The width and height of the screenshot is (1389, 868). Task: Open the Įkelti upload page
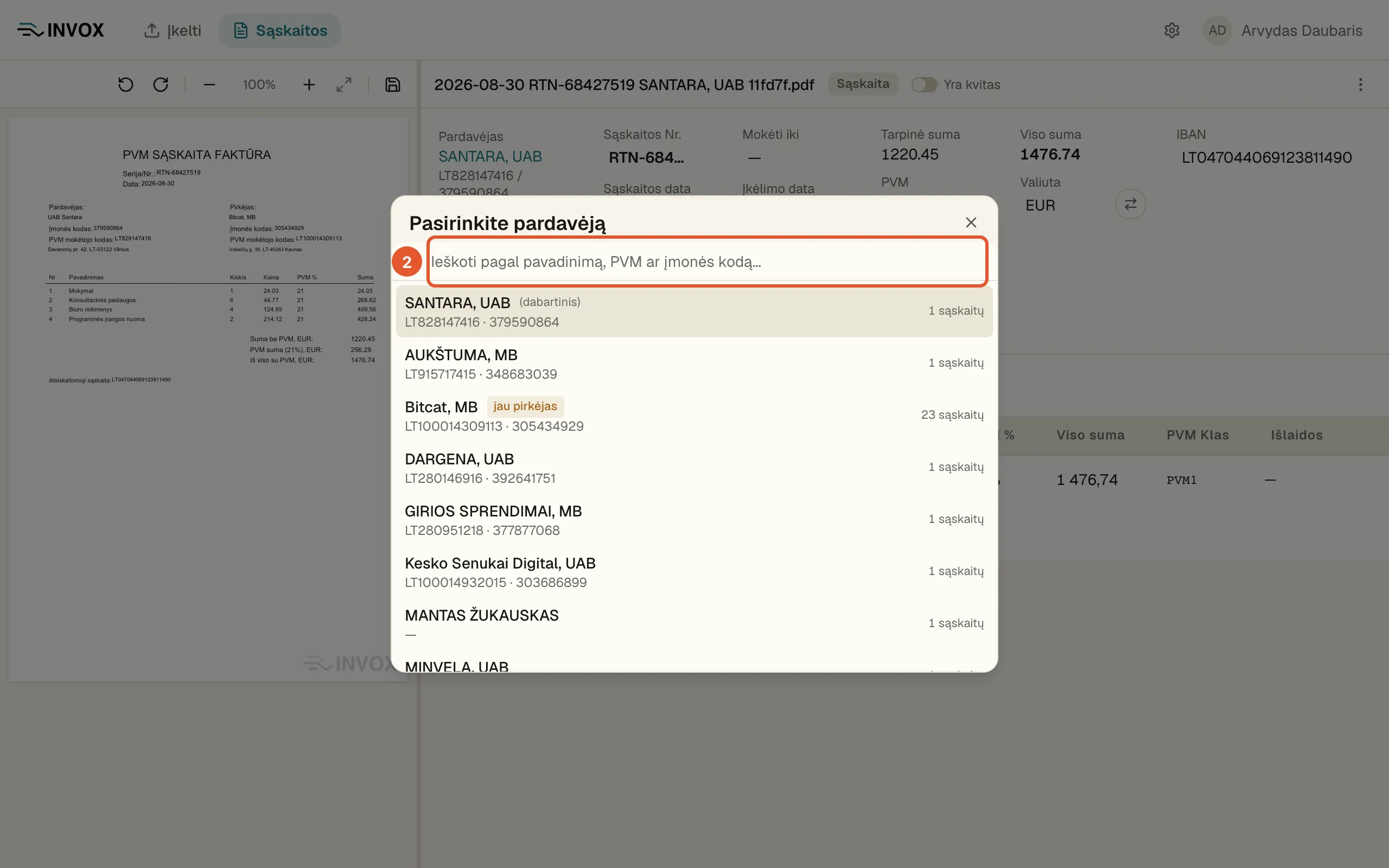click(x=172, y=30)
